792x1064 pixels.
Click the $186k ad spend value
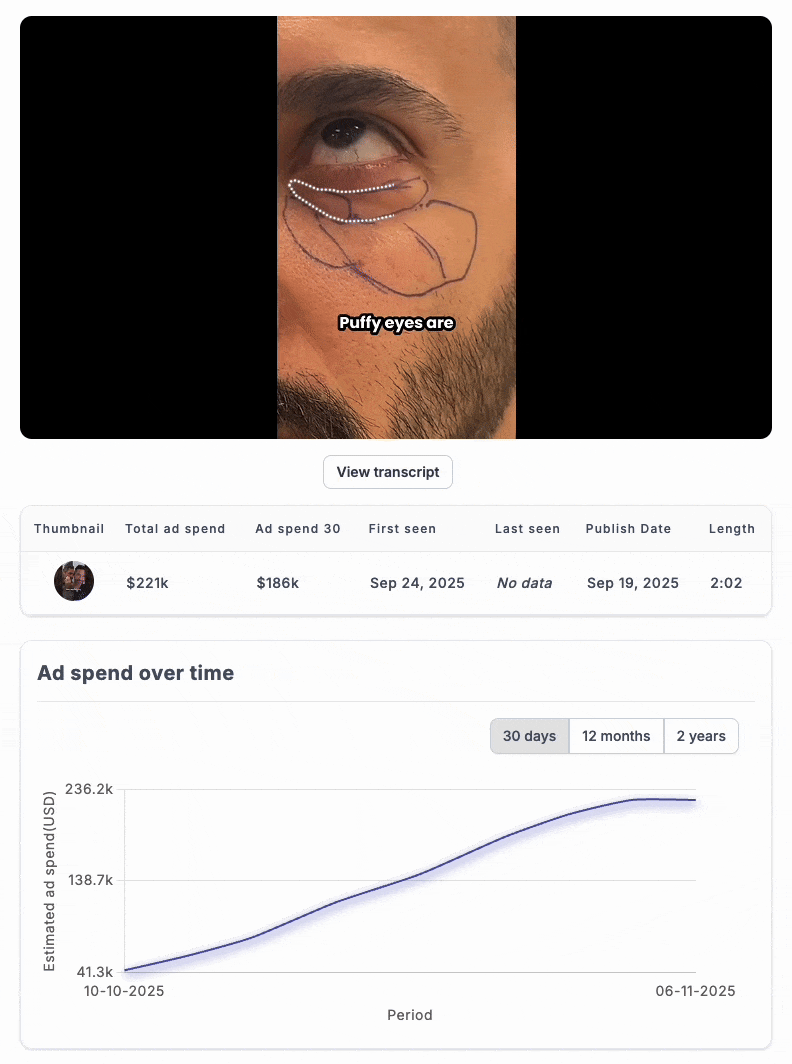[278, 583]
